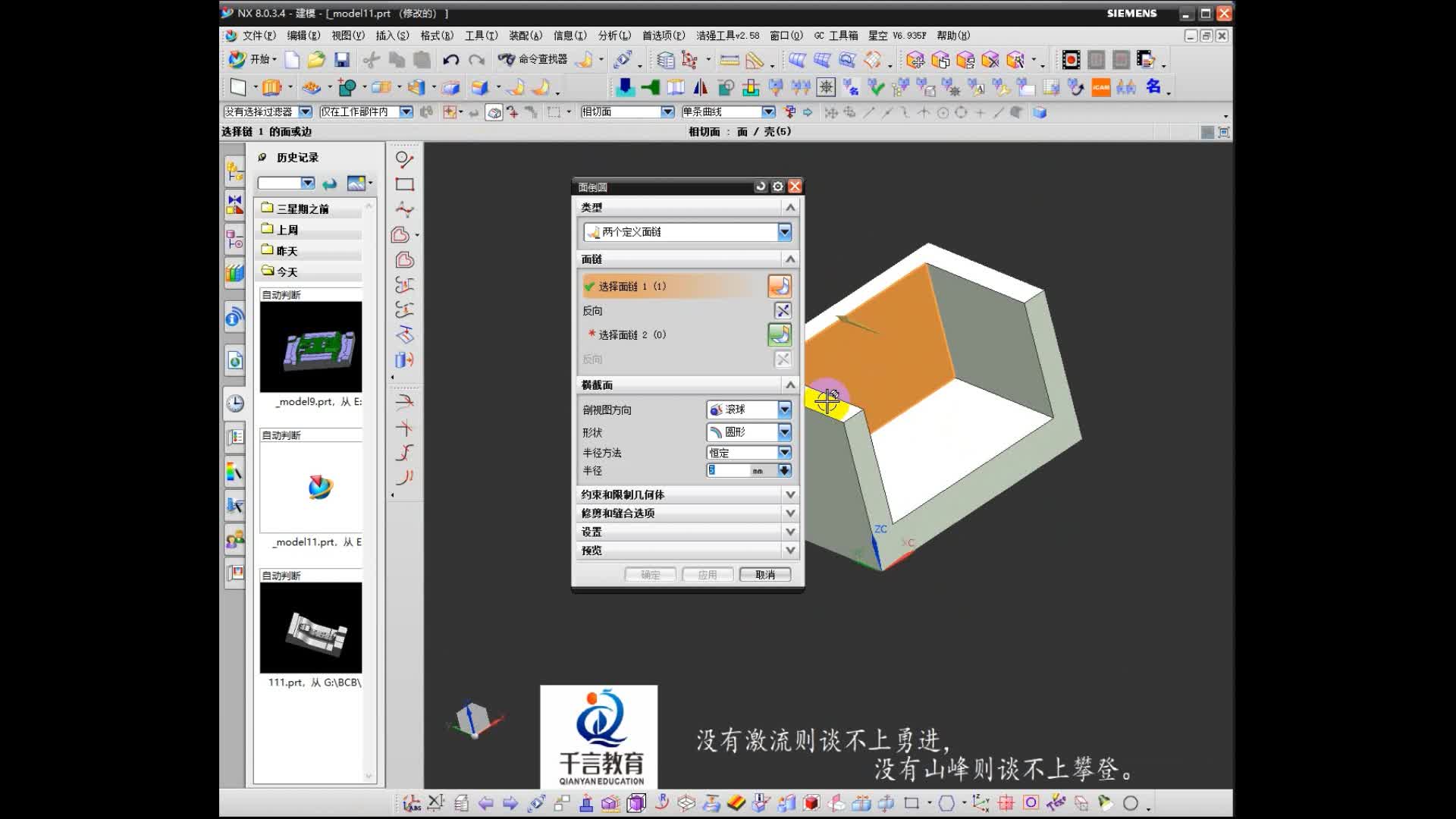The height and width of the screenshot is (819, 1456).
Task: Click the reset icon in the Face Blend dialog title
Action: [761, 187]
